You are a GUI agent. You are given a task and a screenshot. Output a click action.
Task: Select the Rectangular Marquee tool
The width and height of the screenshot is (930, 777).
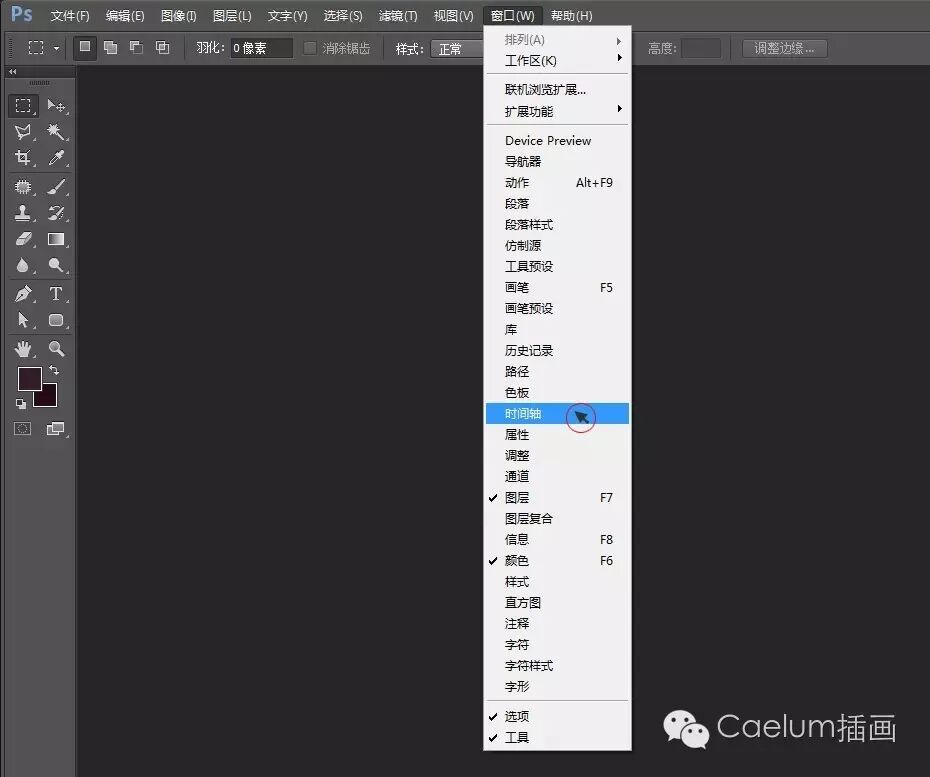coord(22,105)
